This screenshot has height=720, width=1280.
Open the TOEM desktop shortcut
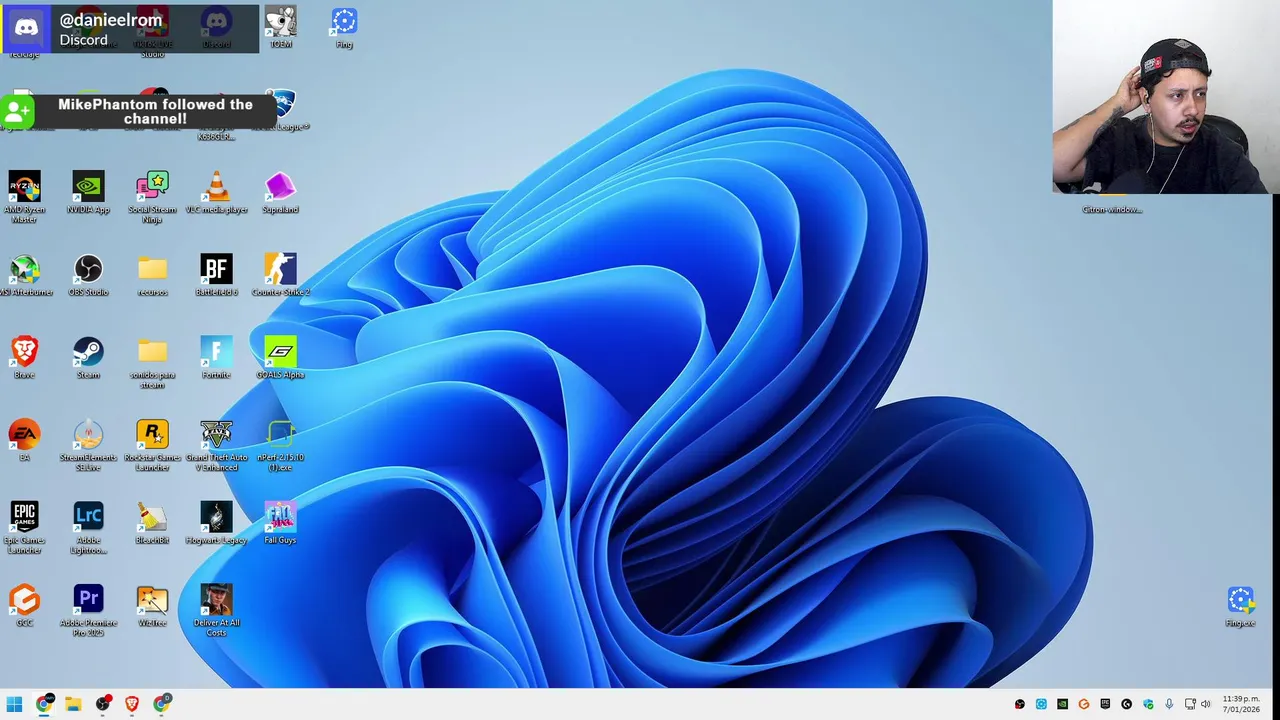281,27
